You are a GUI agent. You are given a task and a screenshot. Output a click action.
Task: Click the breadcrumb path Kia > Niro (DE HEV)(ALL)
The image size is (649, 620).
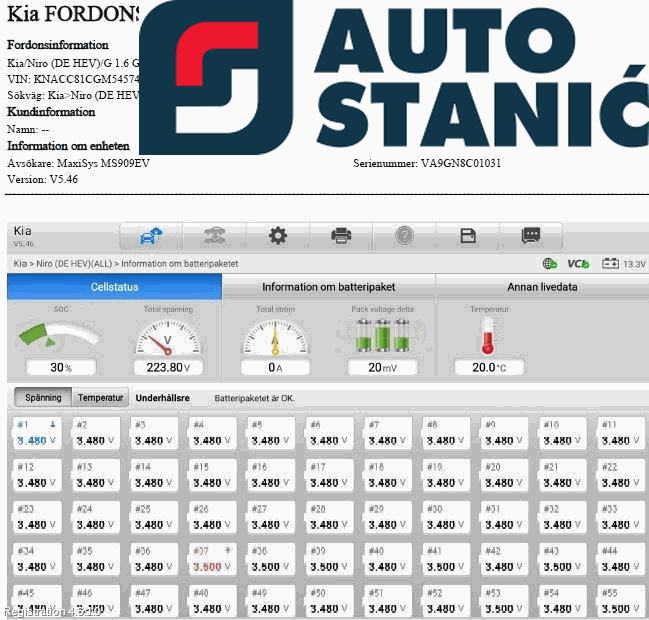63,264
